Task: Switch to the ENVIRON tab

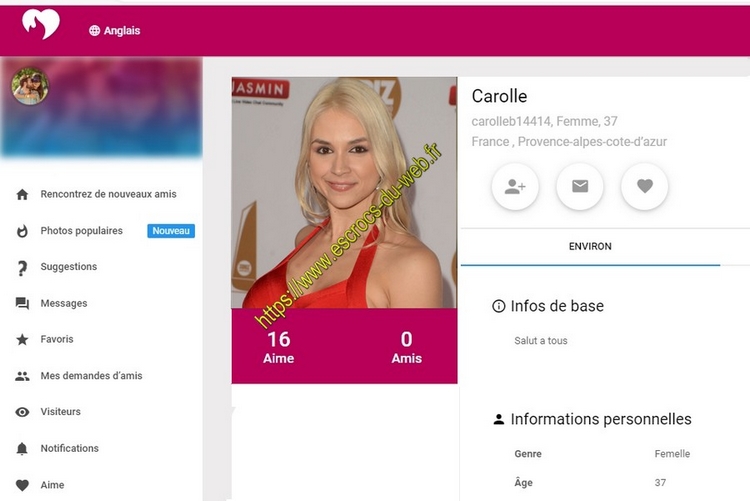Action: tap(590, 246)
